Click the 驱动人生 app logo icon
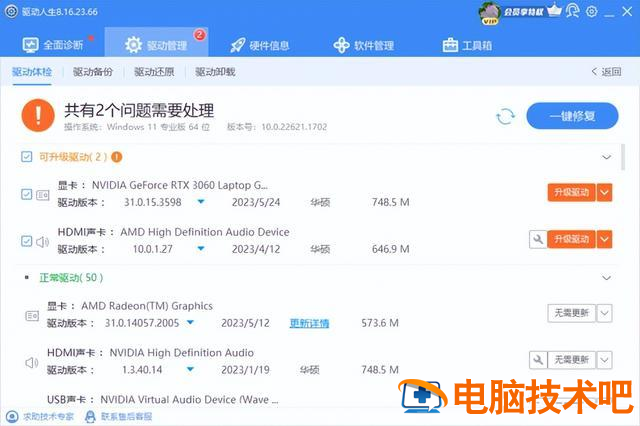The image size is (640, 426). pyautogui.click(x=11, y=11)
